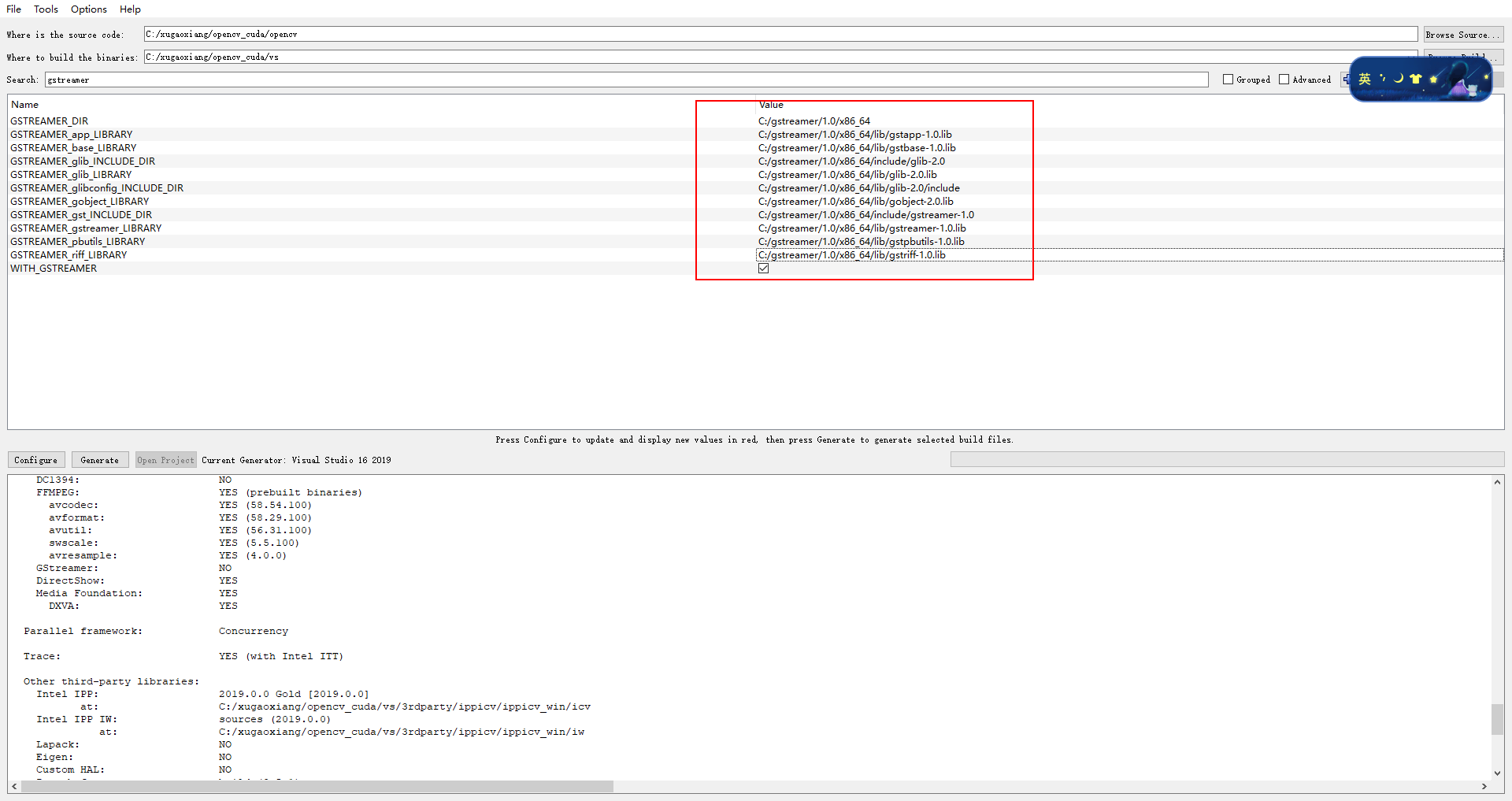Viewport: 1512px width, 801px height.
Task: Click the right arrow of horizontal scrollbar
Action: point(1484,786)
